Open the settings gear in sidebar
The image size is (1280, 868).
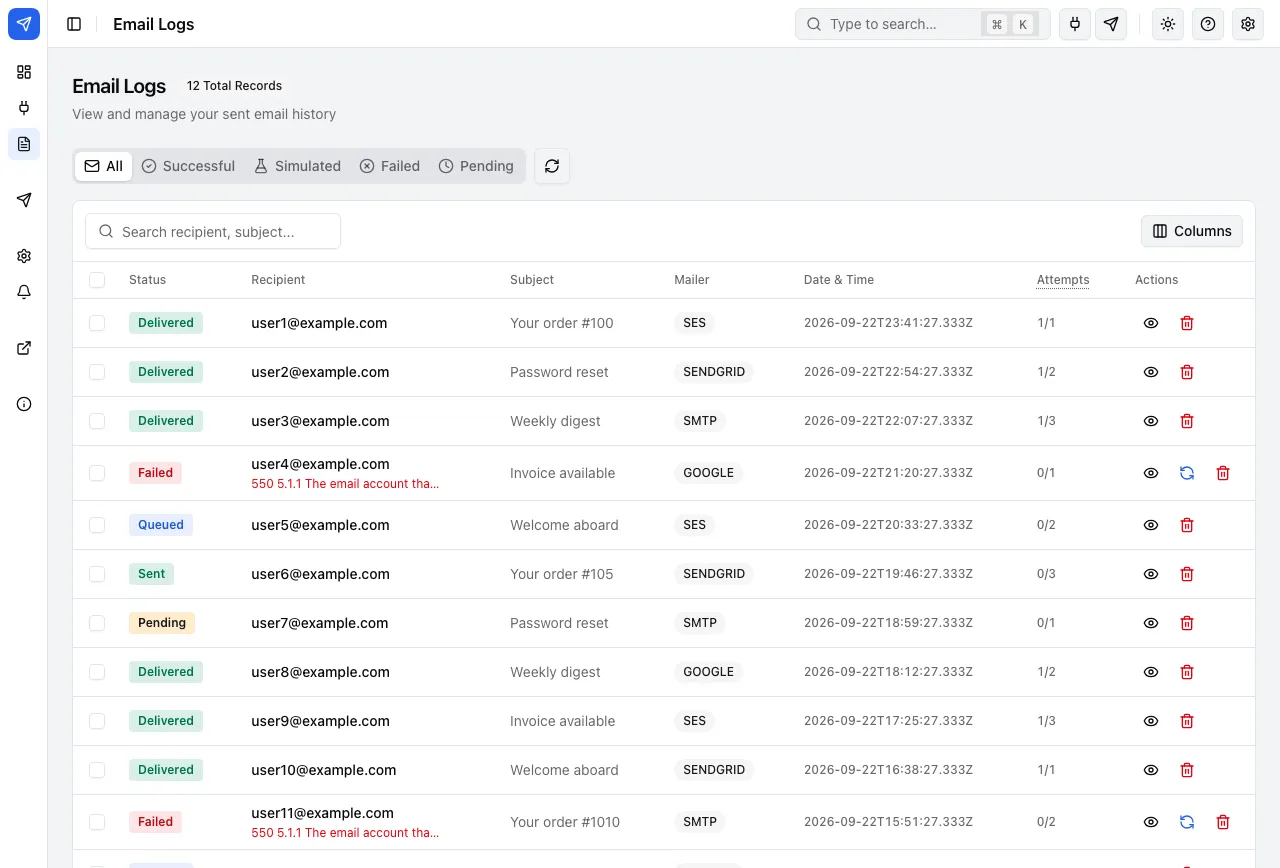24,256
